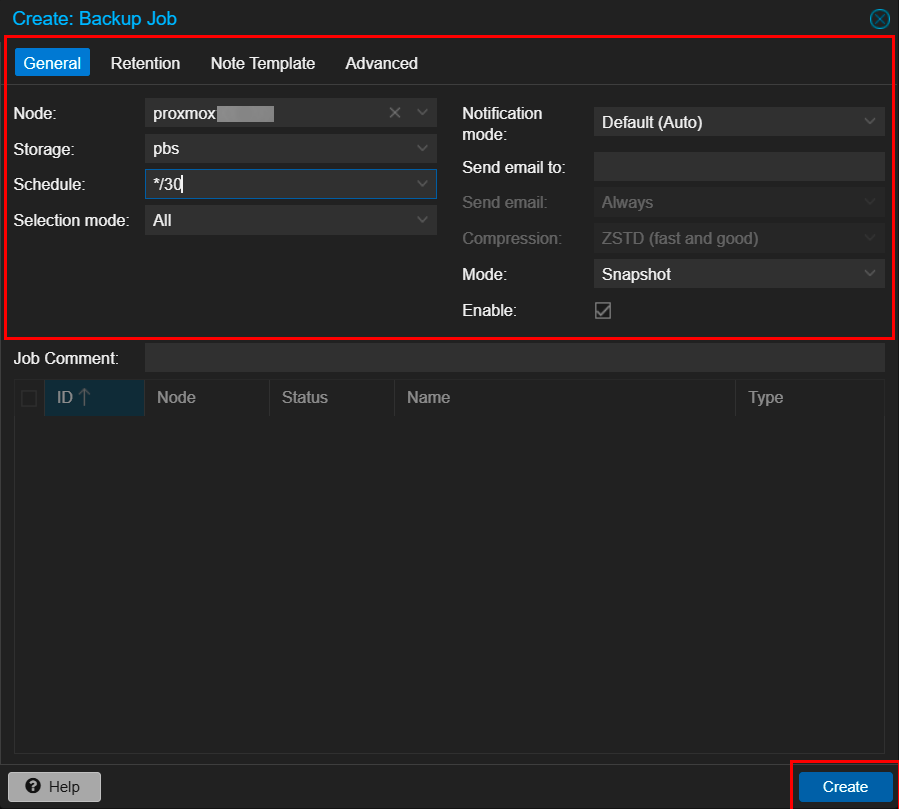
Task: Open the Schedule dropdown arrow
Action: 422,184
